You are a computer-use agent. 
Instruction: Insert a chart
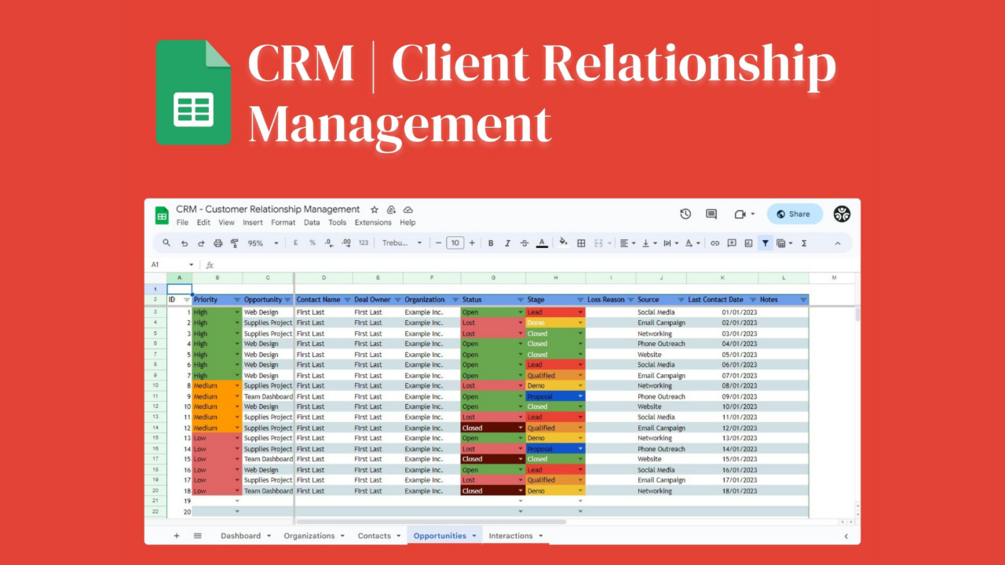pos(748,243)
